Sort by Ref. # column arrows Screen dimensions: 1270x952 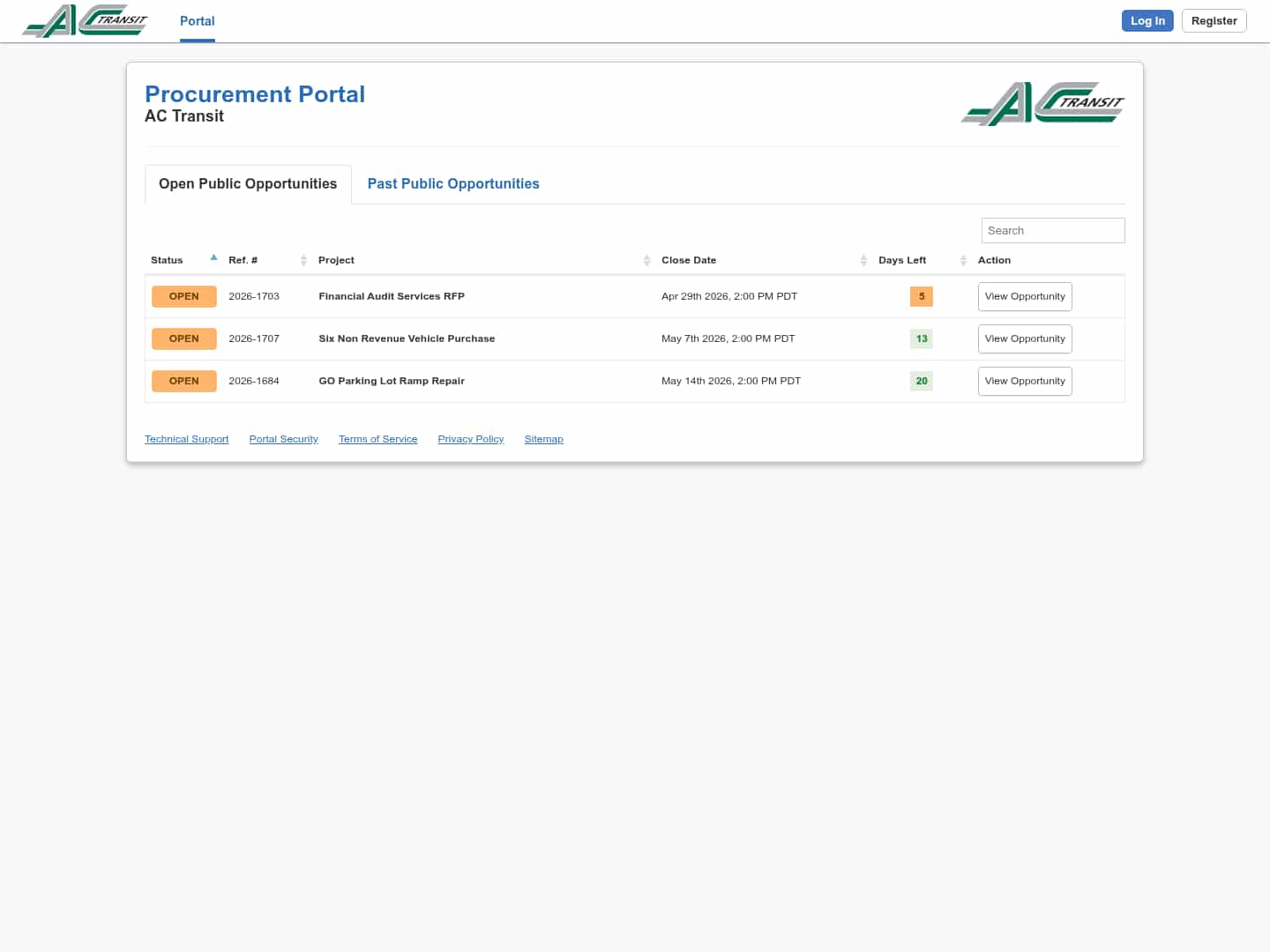303,260
